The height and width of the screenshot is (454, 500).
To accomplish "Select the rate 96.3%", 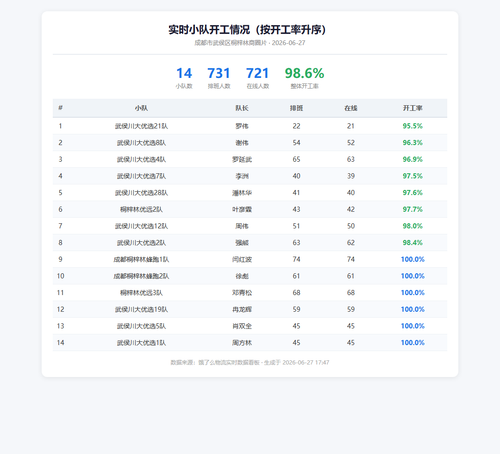I will click(x=413, y=143).
